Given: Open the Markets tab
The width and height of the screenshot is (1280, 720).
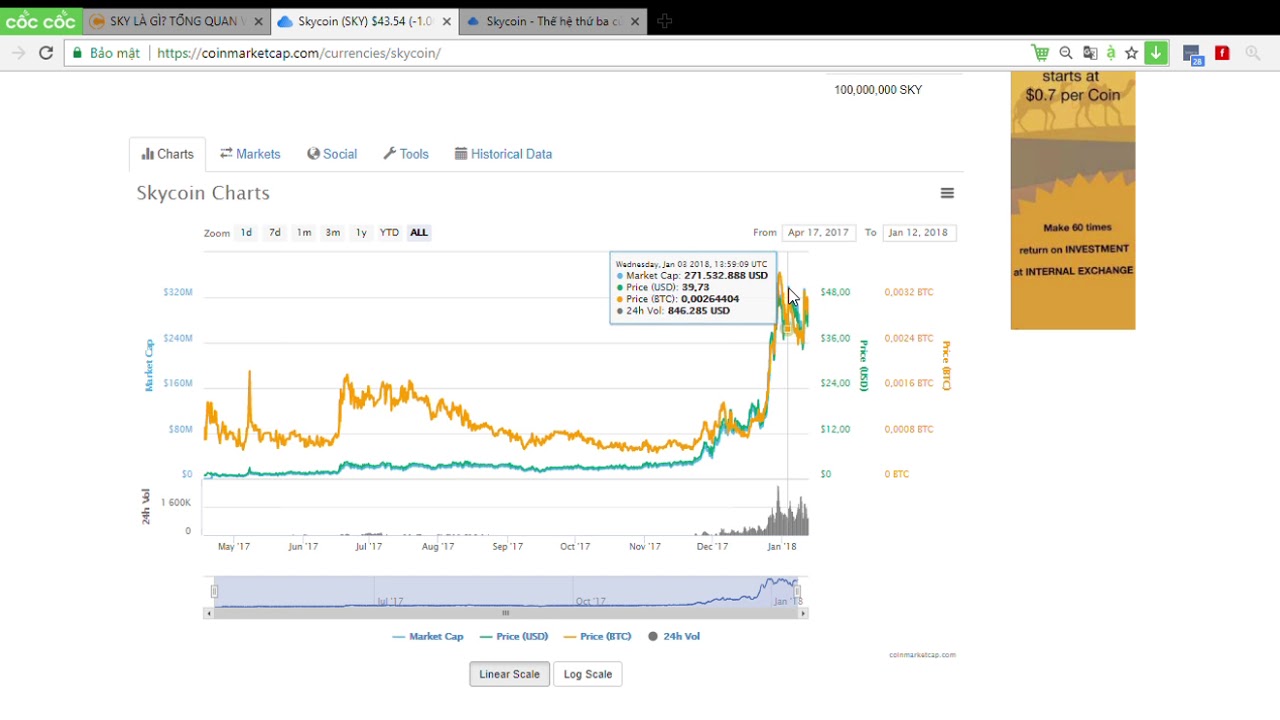Looking at the screenshot, I should coord(250,154).
